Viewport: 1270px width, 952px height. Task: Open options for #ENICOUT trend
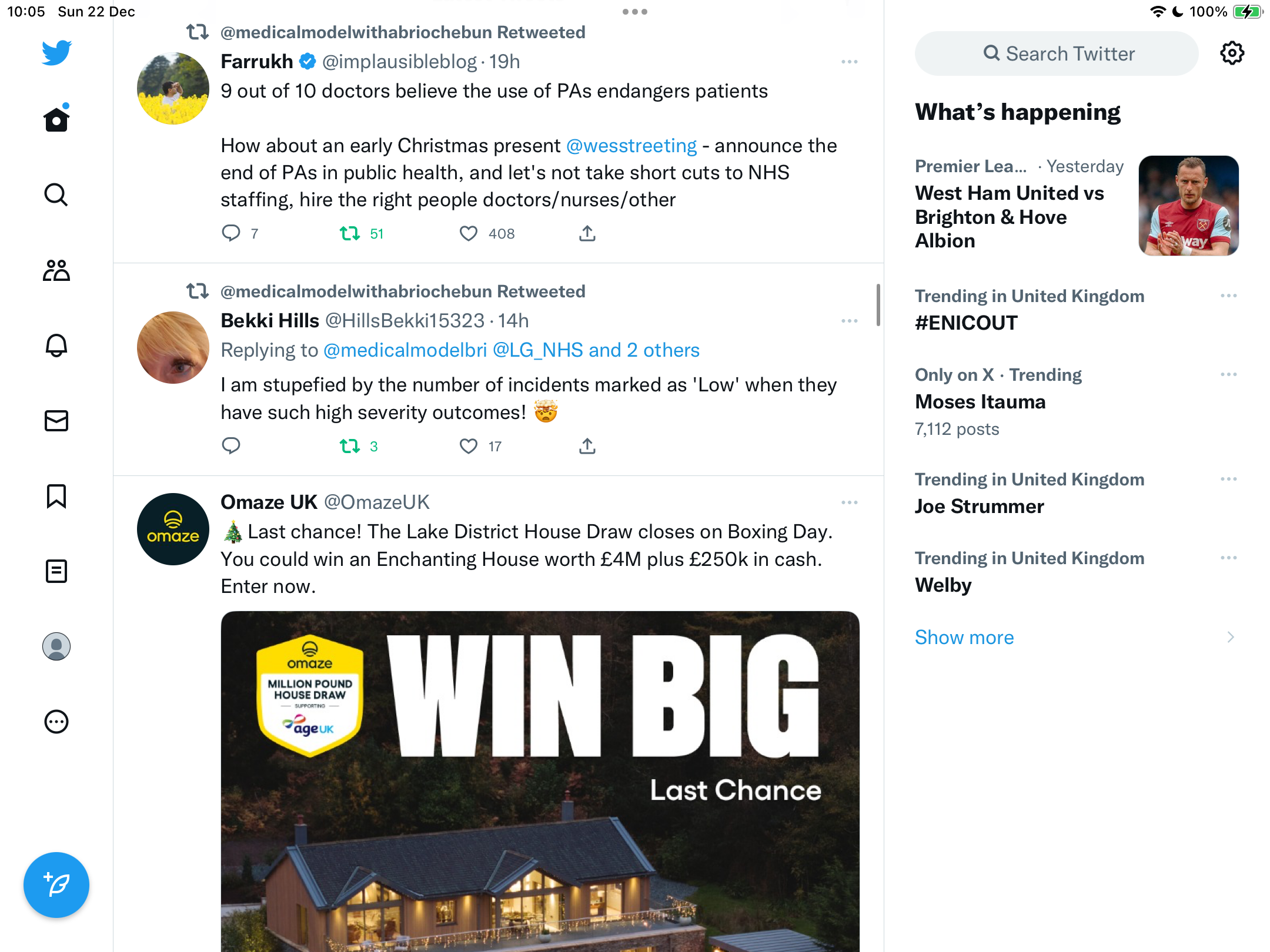pos(1229,296)
